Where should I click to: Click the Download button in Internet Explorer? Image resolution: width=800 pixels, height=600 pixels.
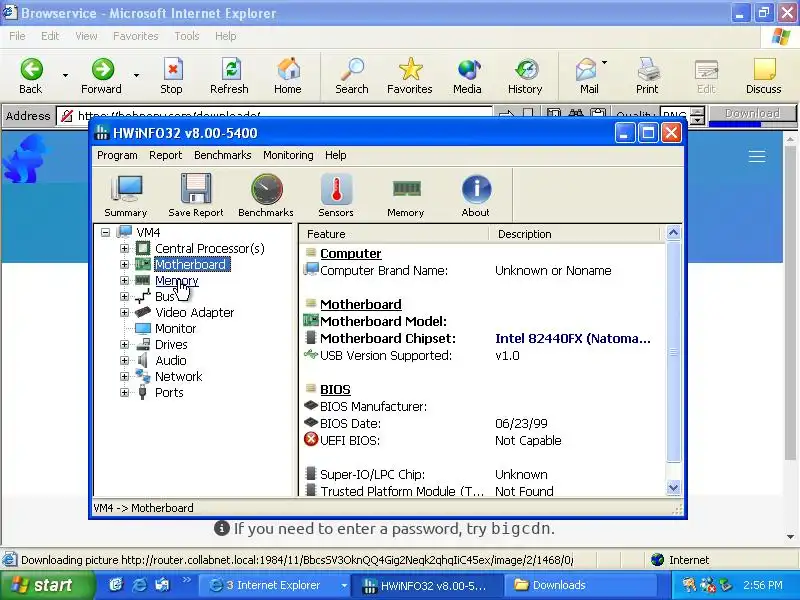[753, 113]
